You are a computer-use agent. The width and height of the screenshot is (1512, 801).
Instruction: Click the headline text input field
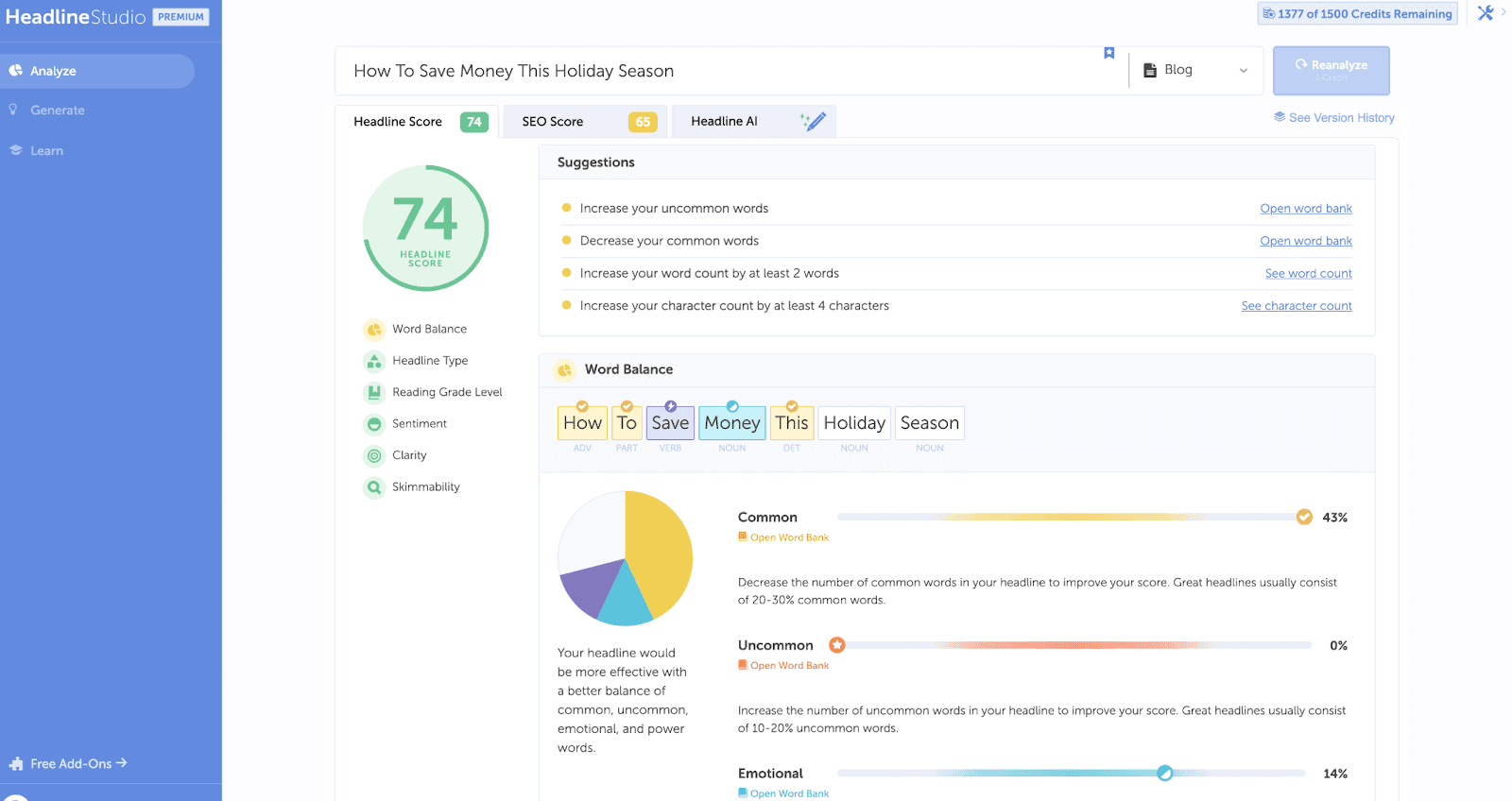pos(718,72)
